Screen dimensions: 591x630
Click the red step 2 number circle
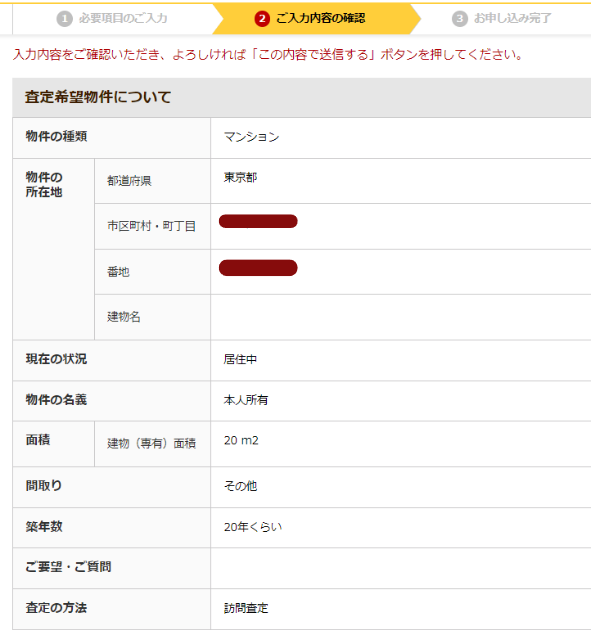tap(262, 18)
